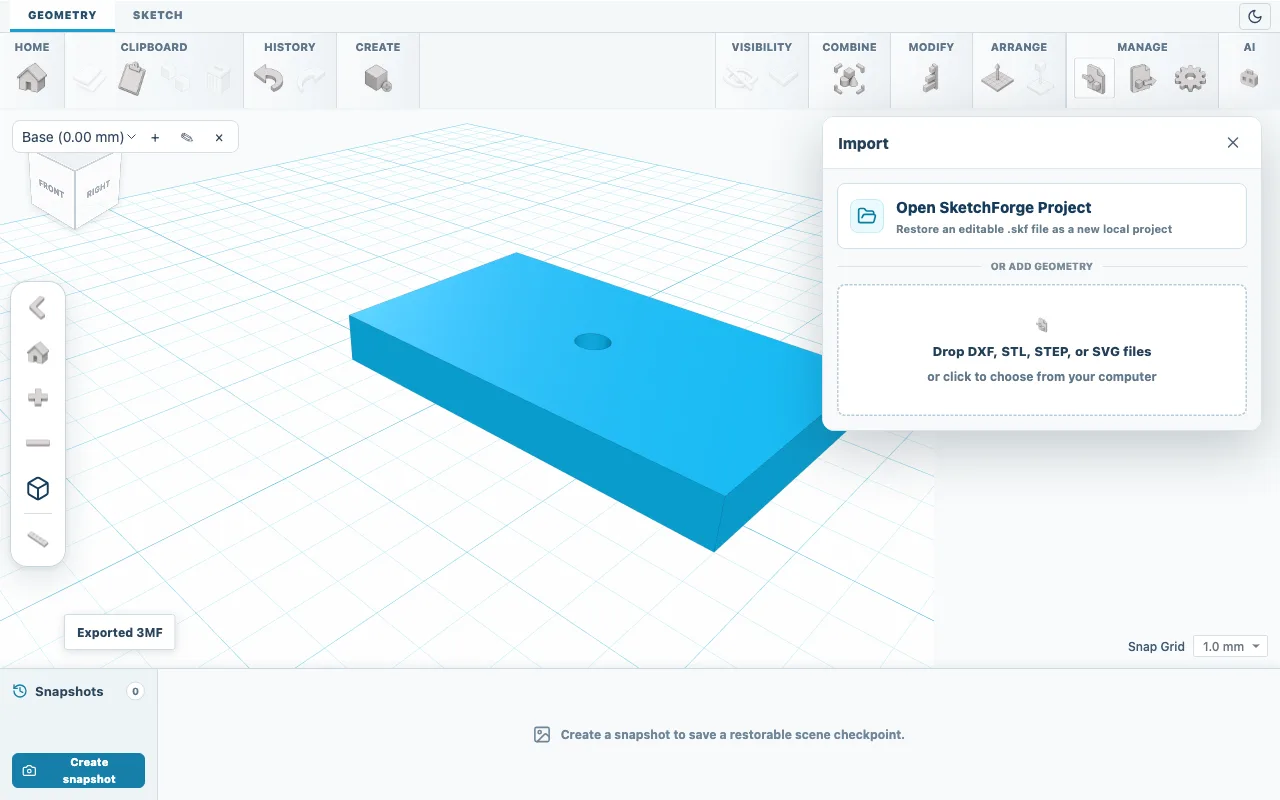
Task: Open the Create shape menu icon
Action: point(378,78)
